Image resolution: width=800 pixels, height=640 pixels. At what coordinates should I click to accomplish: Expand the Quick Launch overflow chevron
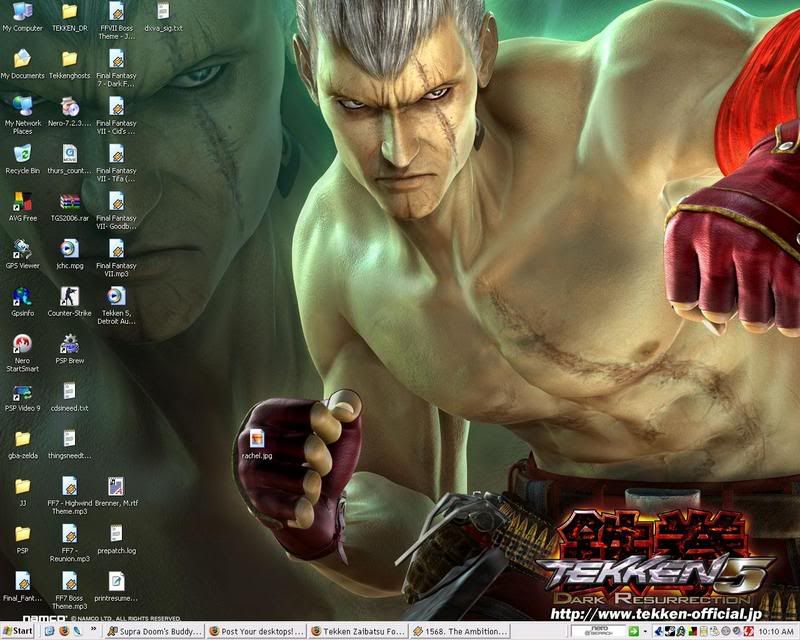pyautogui.click(x=93, y=630)
